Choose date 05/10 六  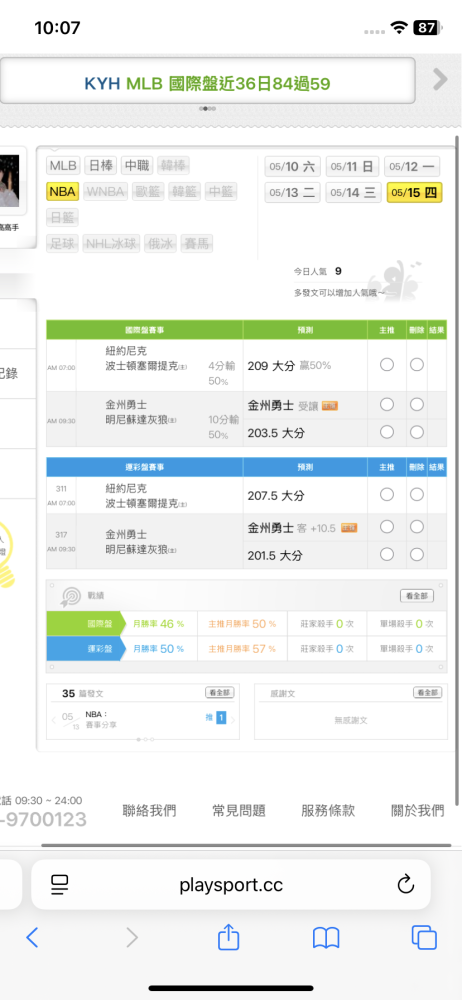click(x=292, y=166)
